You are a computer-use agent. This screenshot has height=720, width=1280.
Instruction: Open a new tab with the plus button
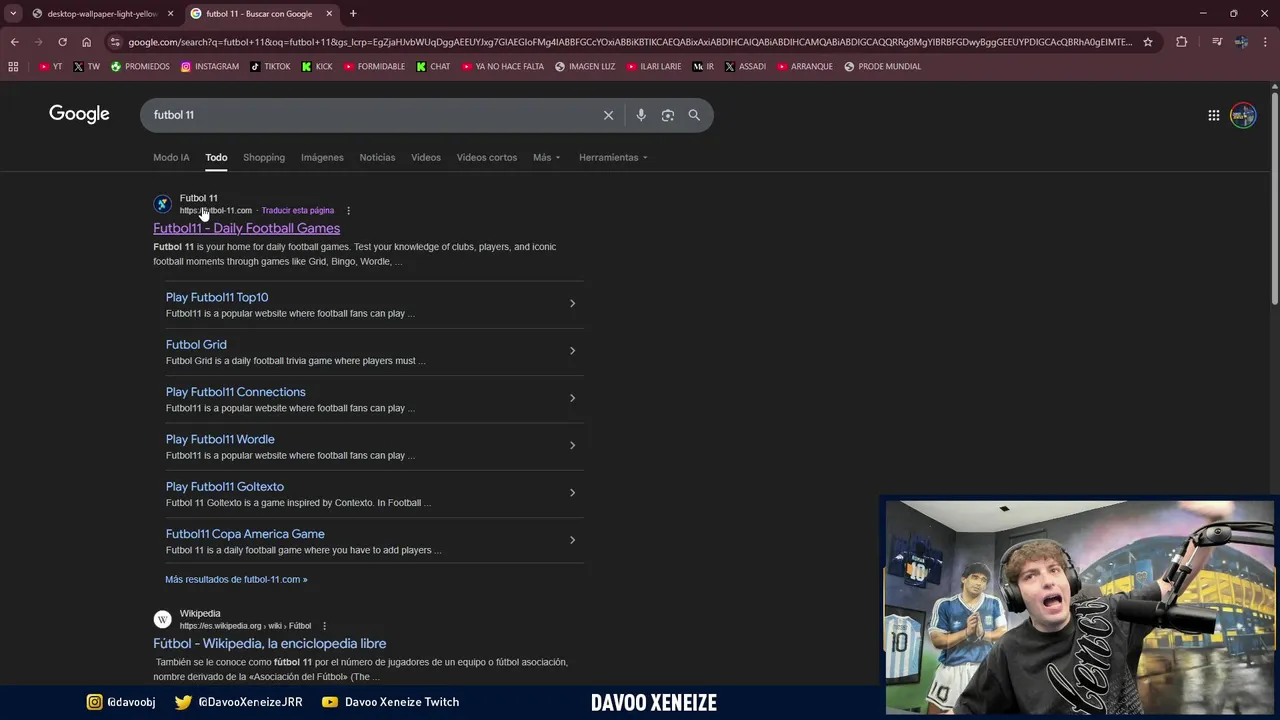353,13
